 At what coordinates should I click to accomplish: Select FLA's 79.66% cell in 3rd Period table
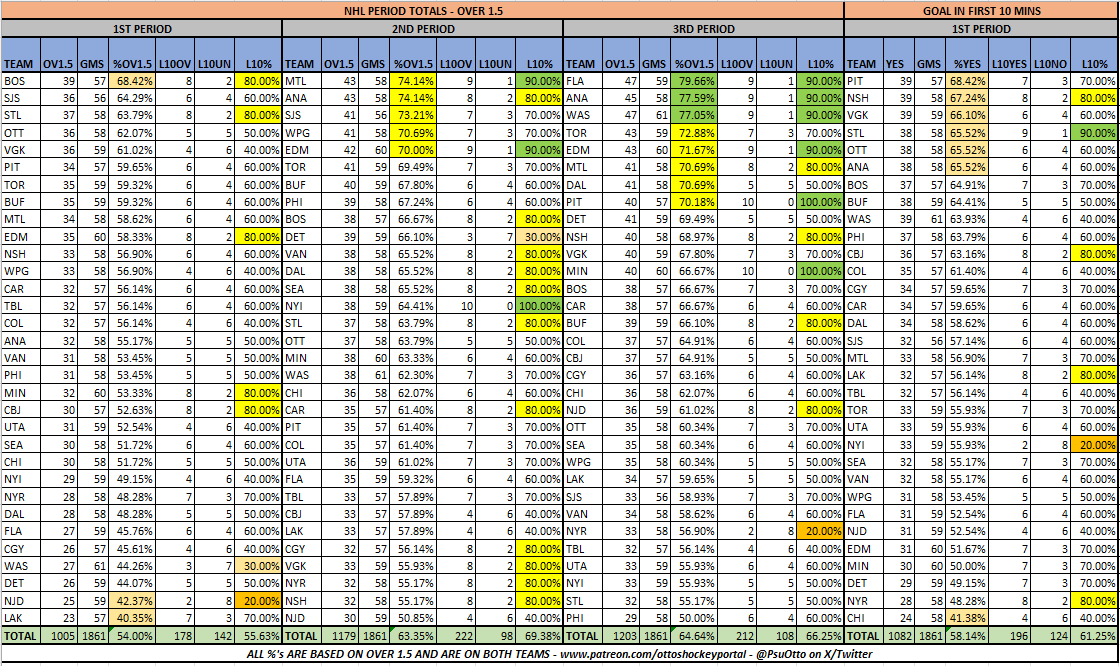click(x=694, y=81)
